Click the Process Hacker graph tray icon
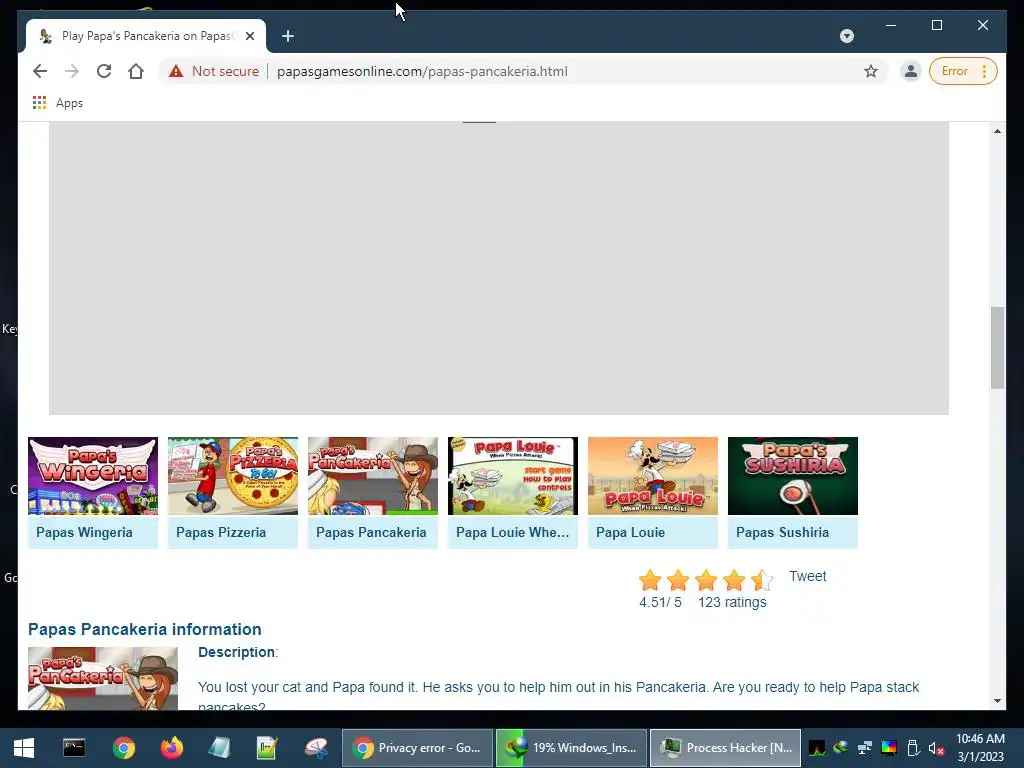This screenshot has width=1024, height=768. tap(816, 748)
